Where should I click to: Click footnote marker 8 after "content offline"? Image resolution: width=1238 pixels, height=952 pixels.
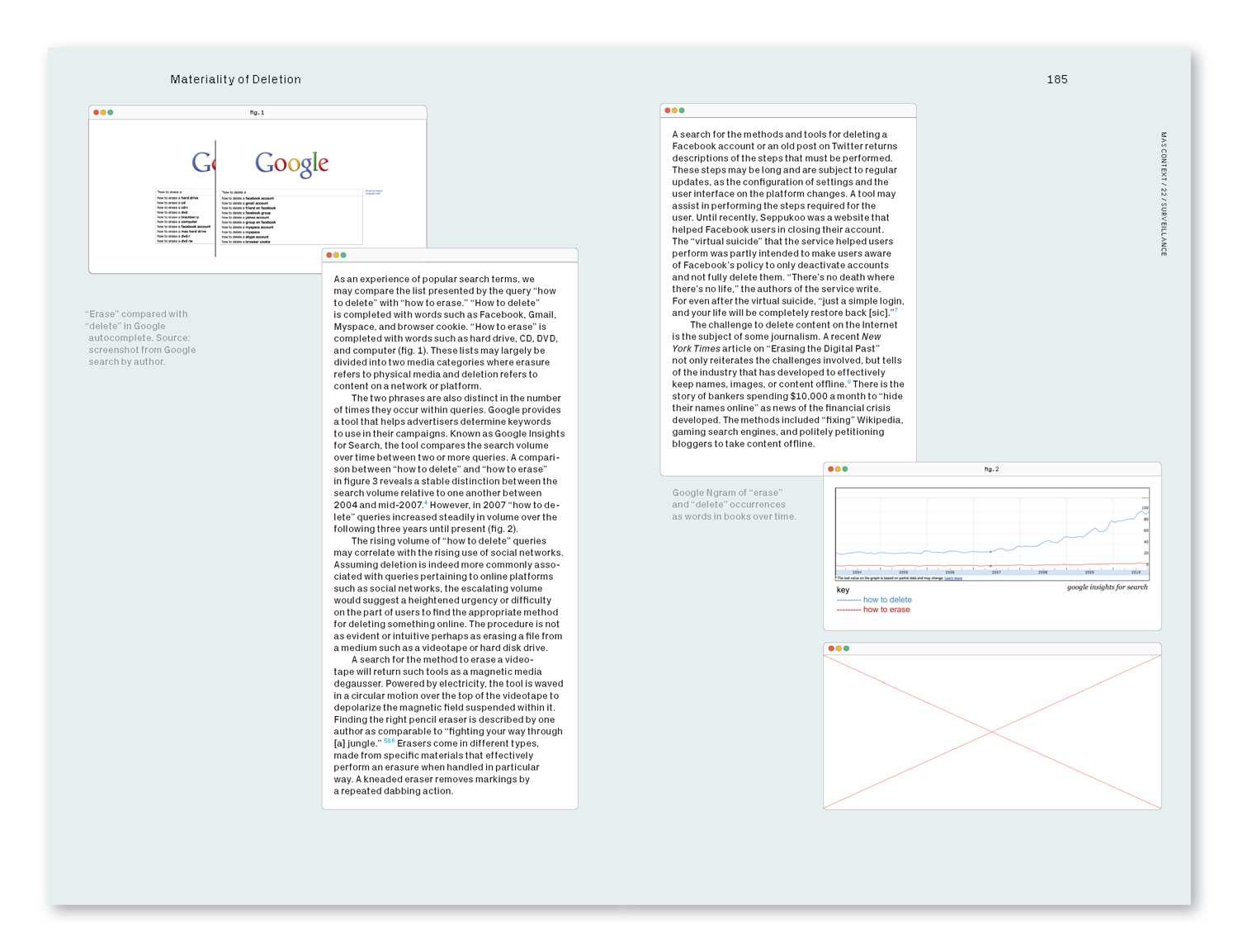tap(848, 382)
